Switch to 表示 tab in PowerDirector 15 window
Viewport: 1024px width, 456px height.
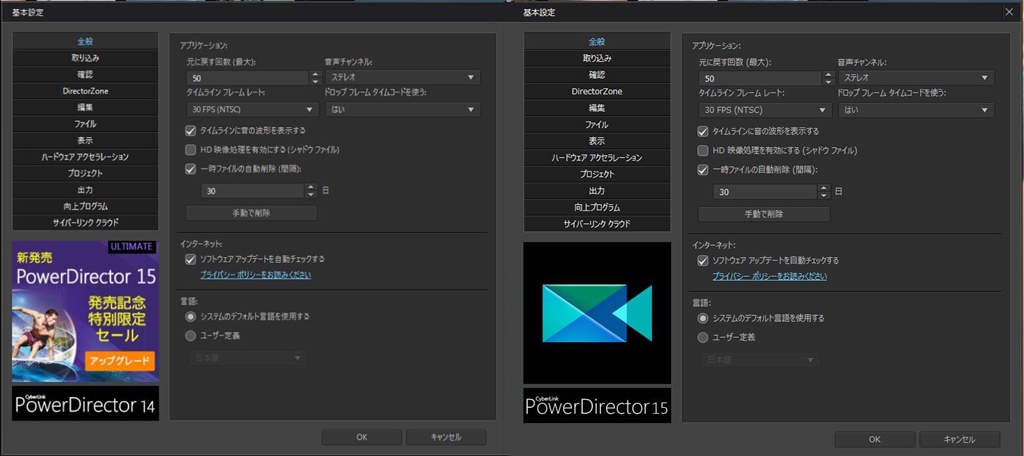click(x=597, y=140)
